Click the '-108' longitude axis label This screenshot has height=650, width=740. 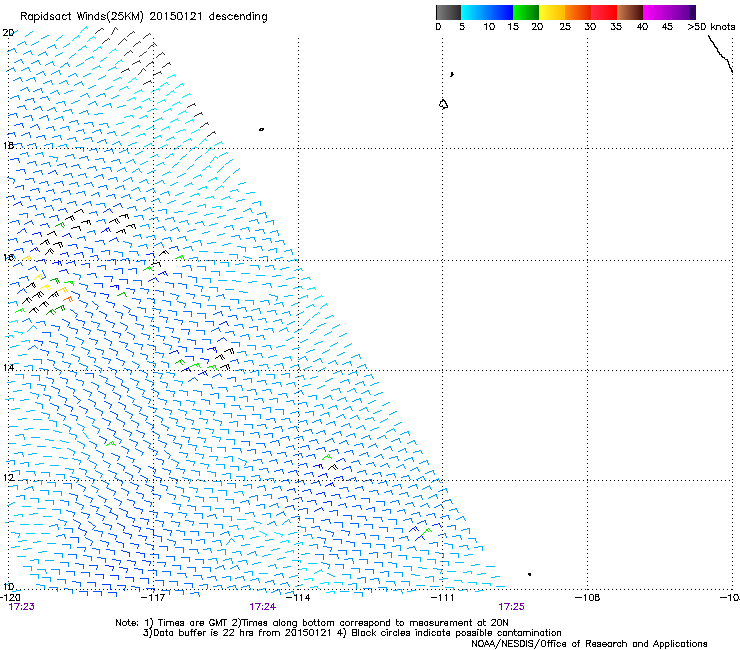coord(588,598)
